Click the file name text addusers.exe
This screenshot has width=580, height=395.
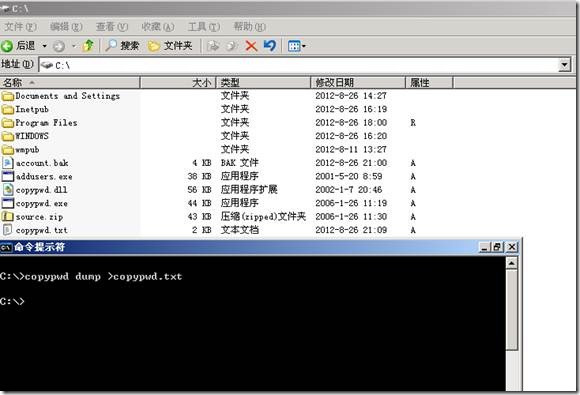(44, 177)
